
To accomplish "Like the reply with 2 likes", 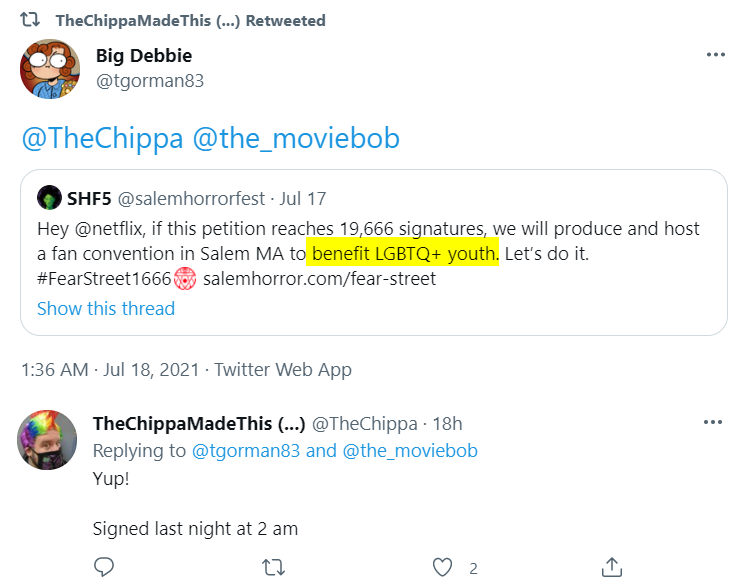I will 442,567.
